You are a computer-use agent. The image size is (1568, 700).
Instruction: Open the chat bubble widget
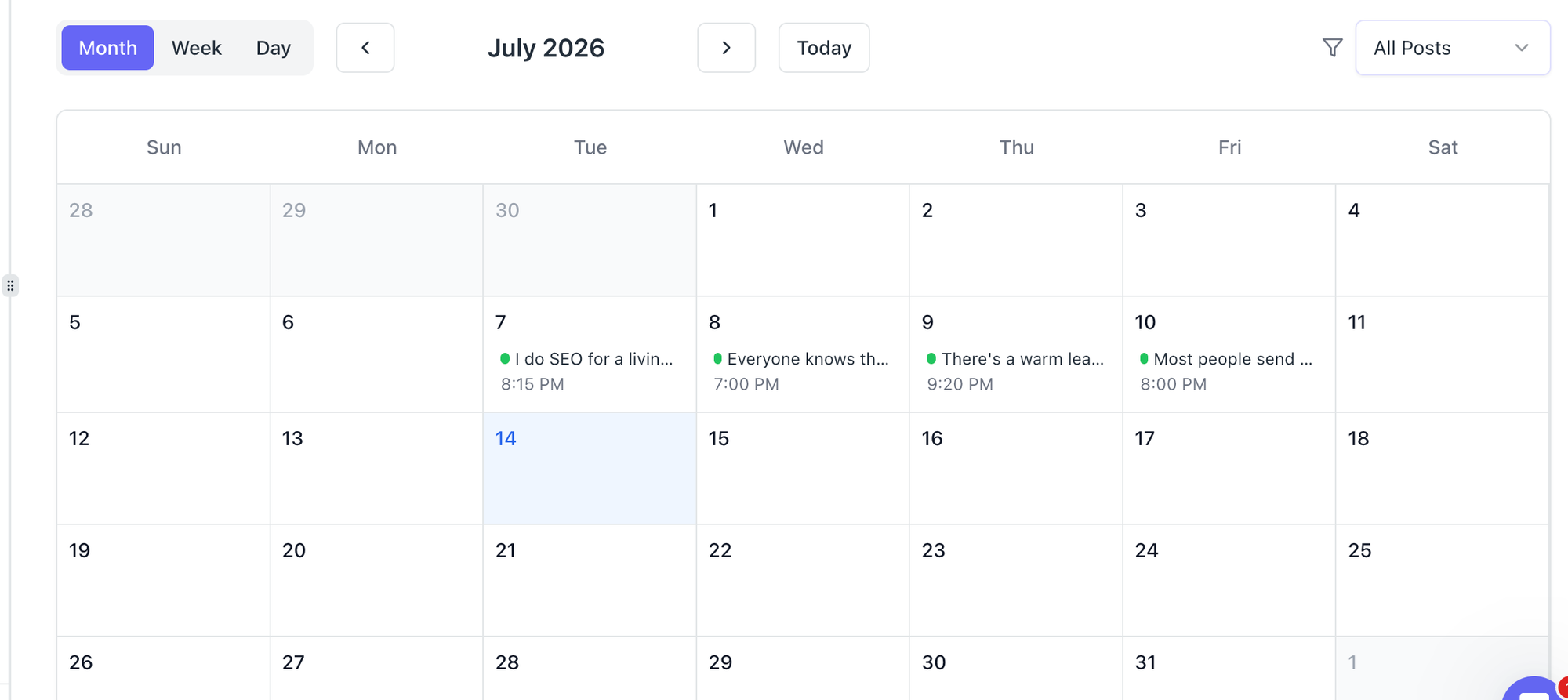pos(1534,690)
